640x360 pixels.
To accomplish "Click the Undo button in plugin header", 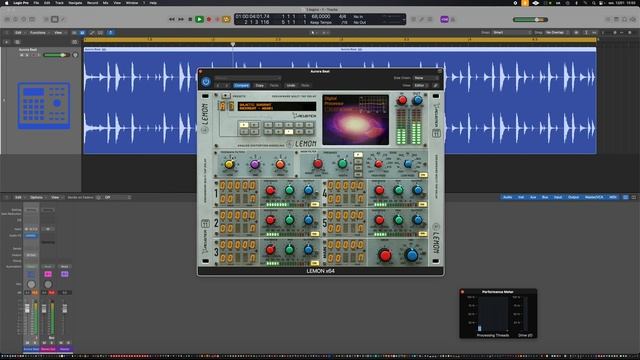I will 291,85.
